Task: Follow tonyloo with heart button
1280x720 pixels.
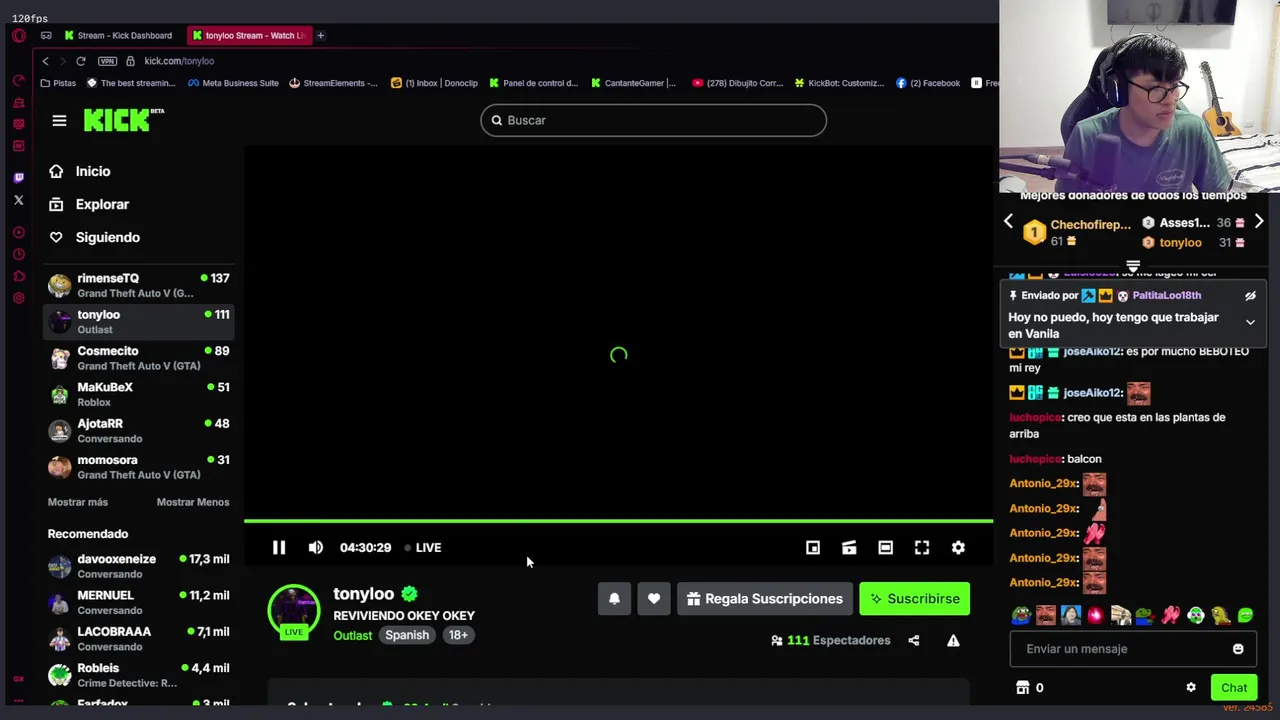Action: tap(654, 599)
